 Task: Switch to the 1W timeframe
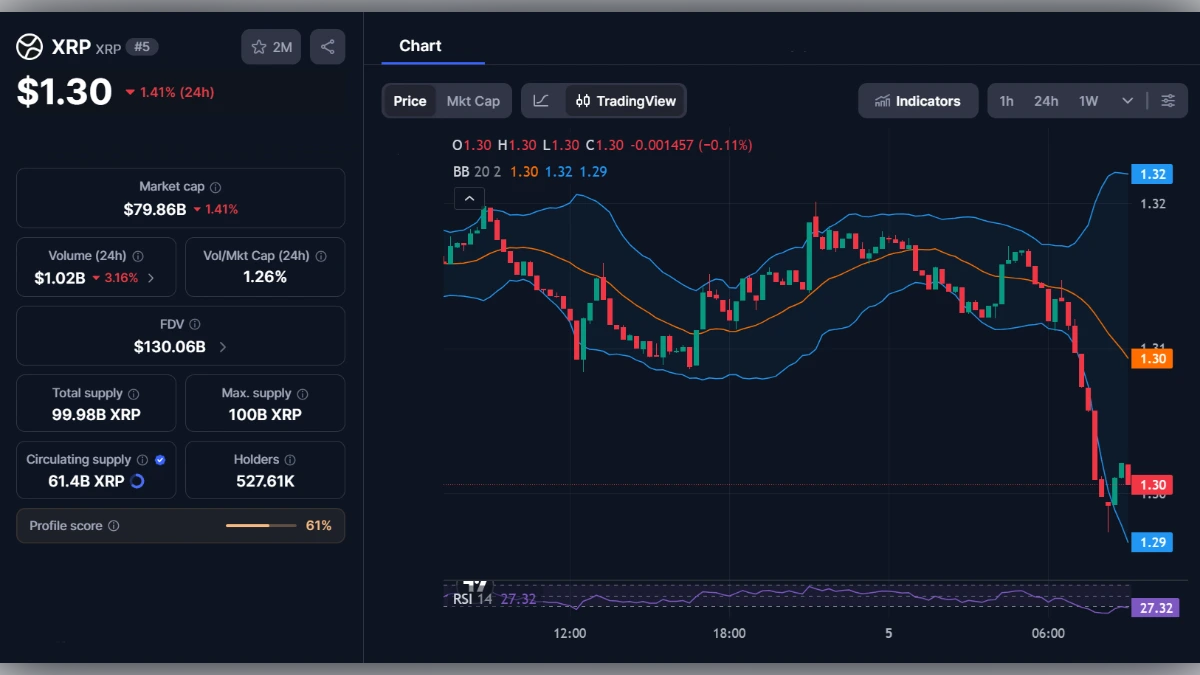(1088, 100)
